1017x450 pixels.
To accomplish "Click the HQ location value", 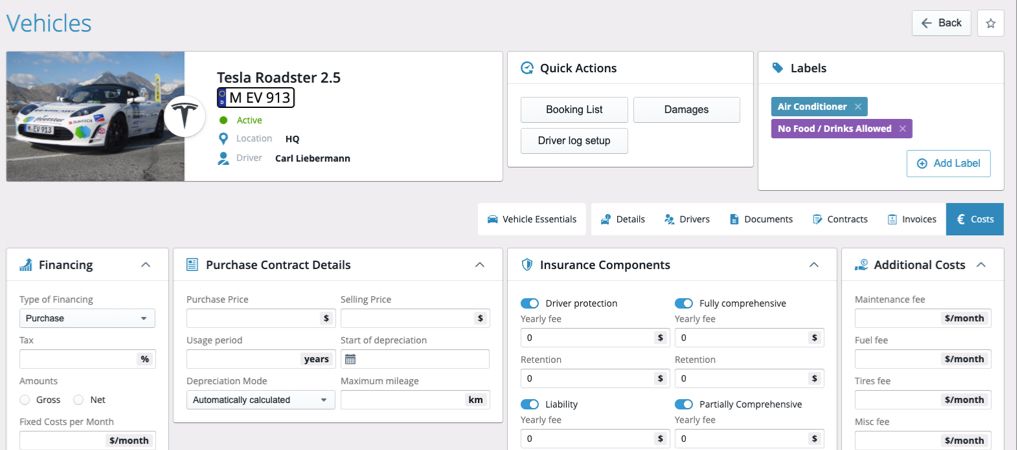I will tap(293, 139).
